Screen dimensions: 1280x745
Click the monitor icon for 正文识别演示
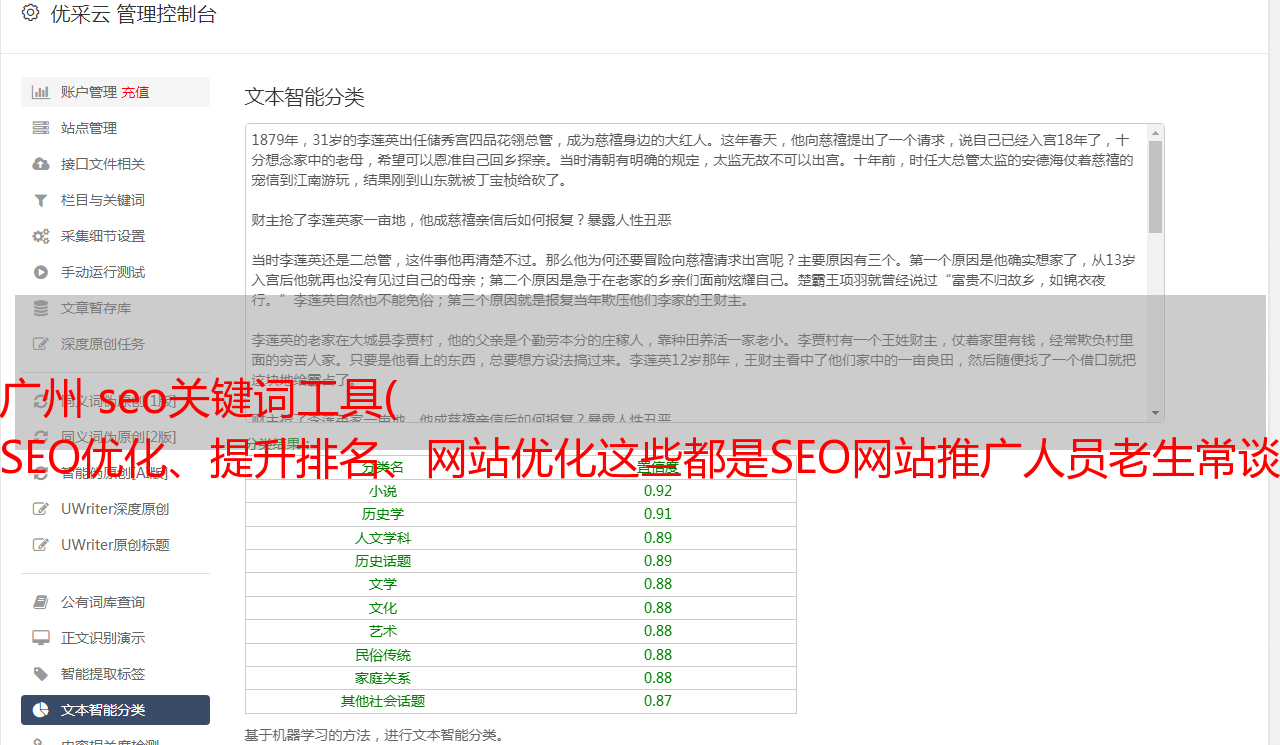tap(41, 638)
